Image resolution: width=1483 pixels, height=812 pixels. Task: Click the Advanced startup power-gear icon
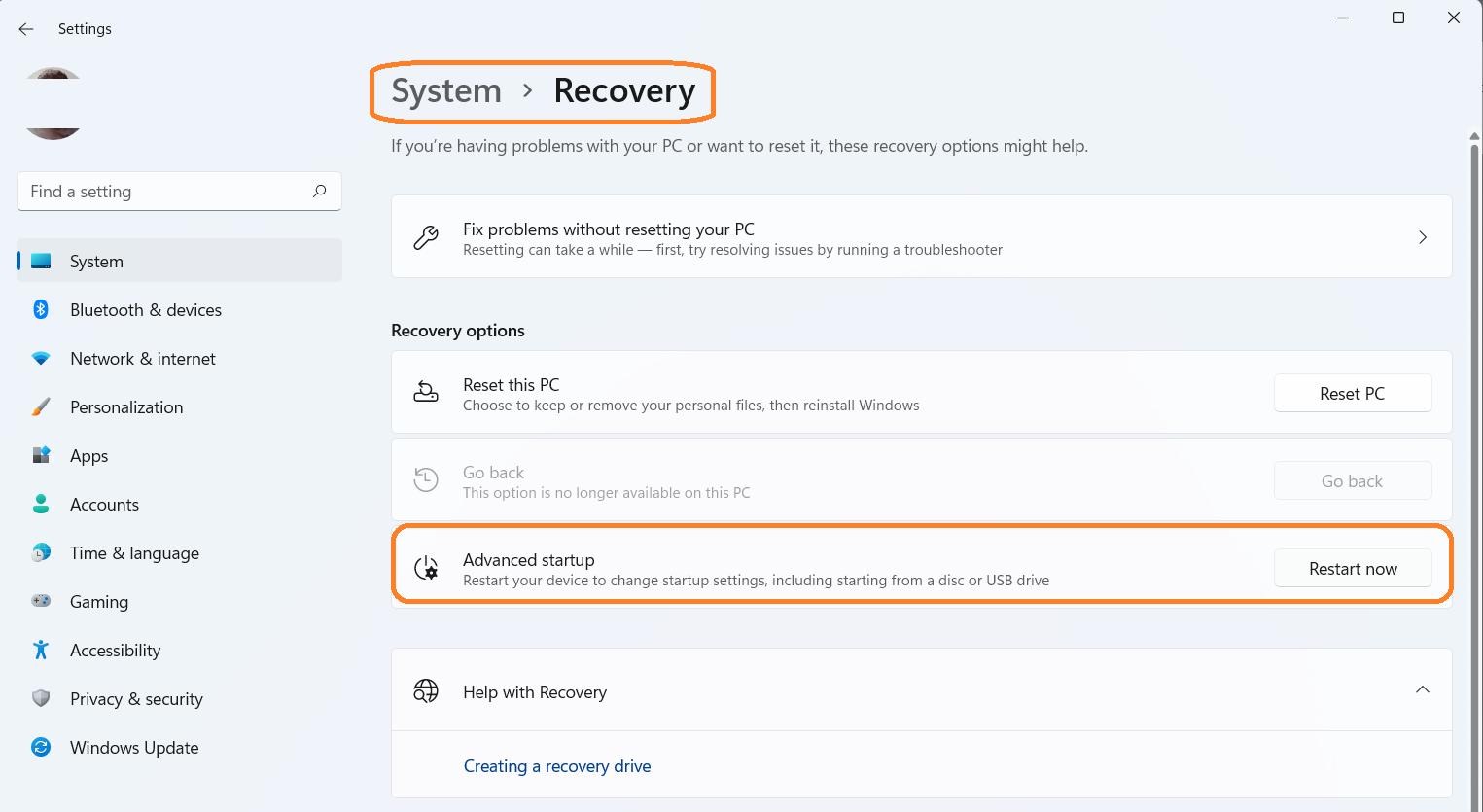(x=426, y=569)
